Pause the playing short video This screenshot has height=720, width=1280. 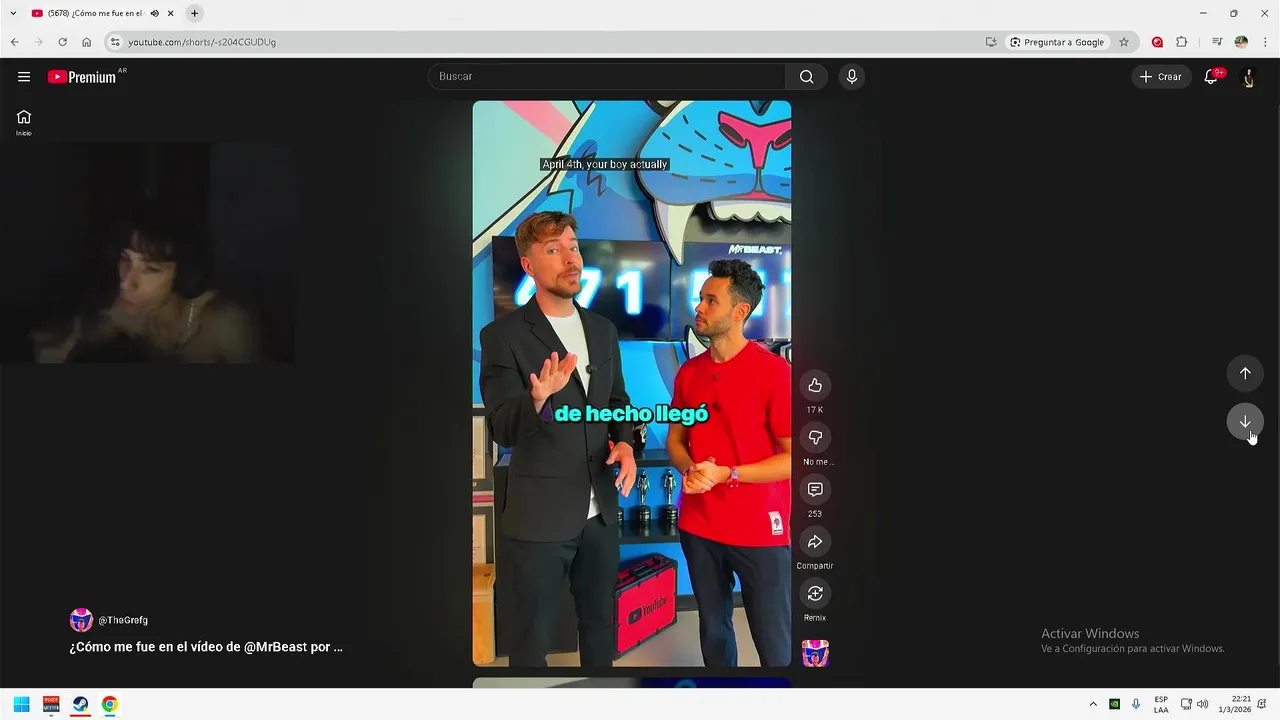tap(631, 383)
